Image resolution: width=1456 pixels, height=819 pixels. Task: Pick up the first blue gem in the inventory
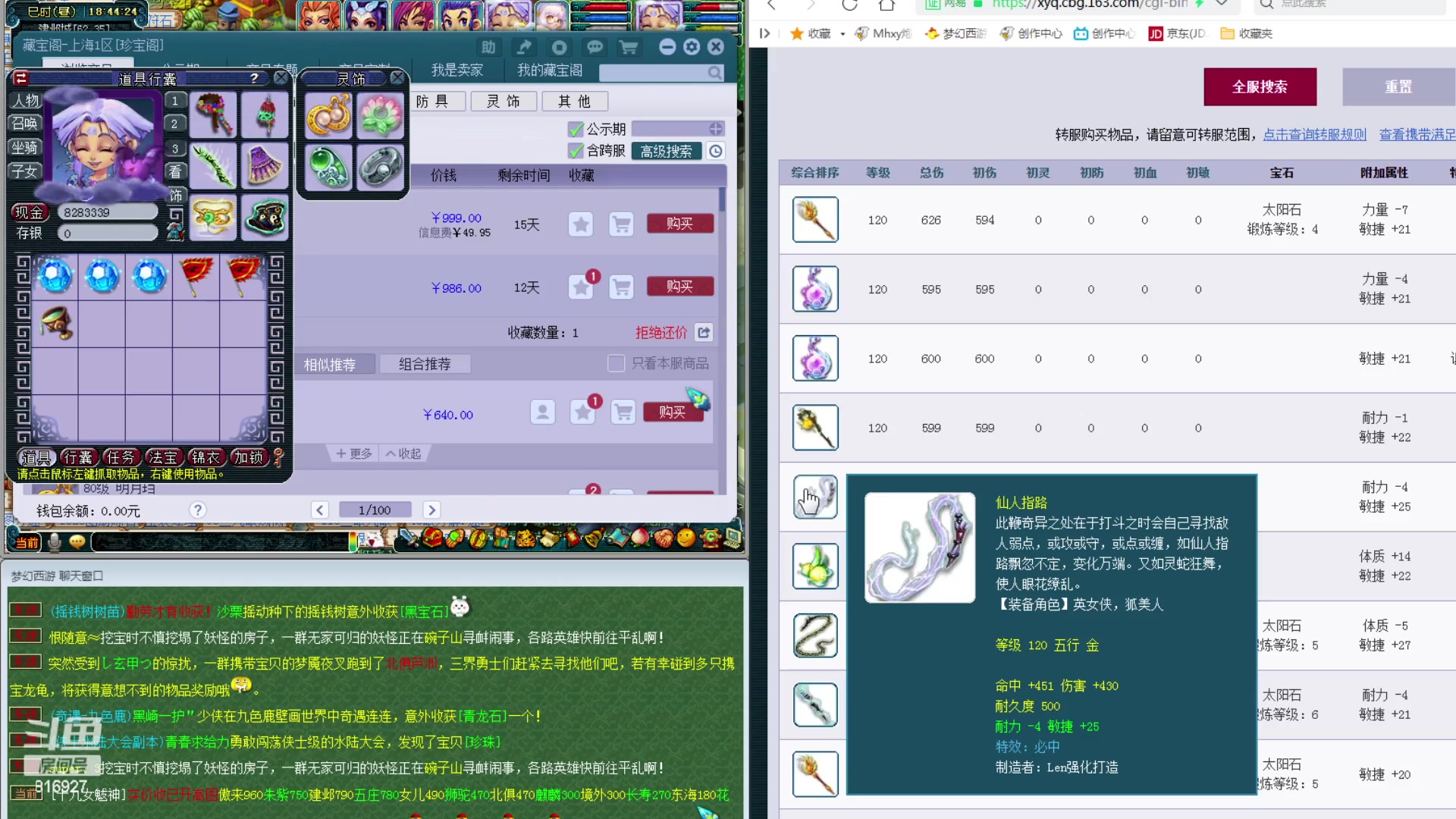coord(55,276)
